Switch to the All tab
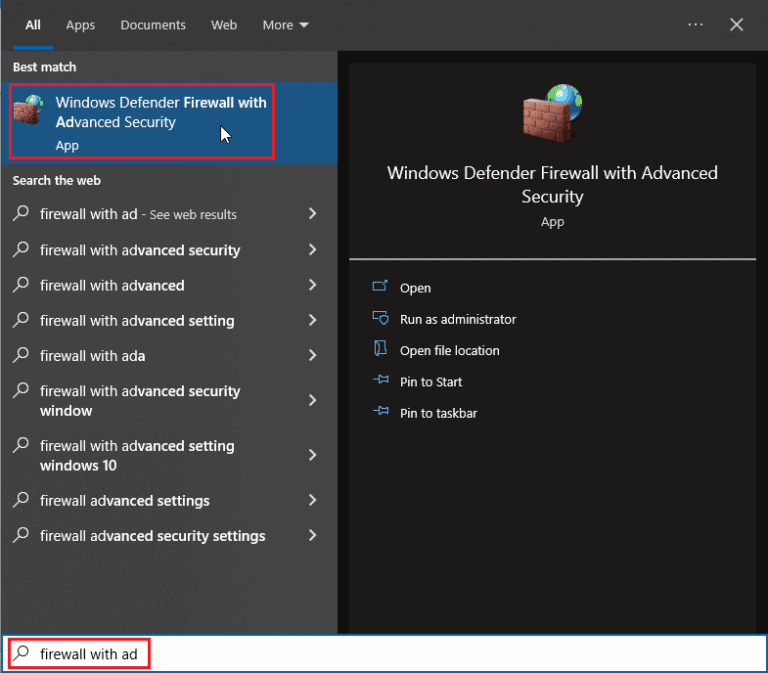 33,25
